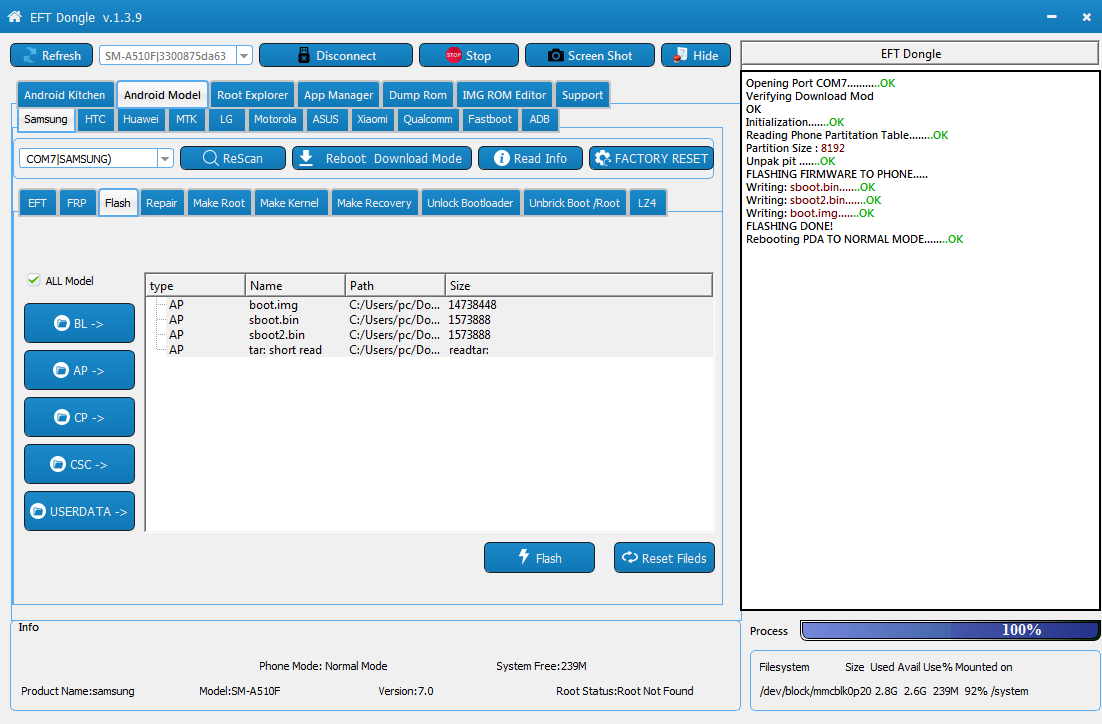Select the HTC brand tab
The height and width of the screenshot is (724, 1102).
point(96,119)
